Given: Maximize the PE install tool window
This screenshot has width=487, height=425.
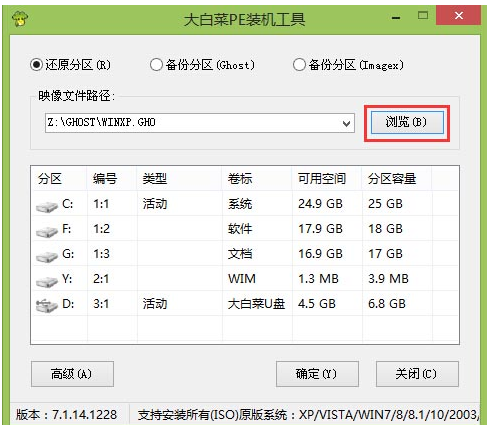Looking at the screenshot, I should (x=423, y=15).
